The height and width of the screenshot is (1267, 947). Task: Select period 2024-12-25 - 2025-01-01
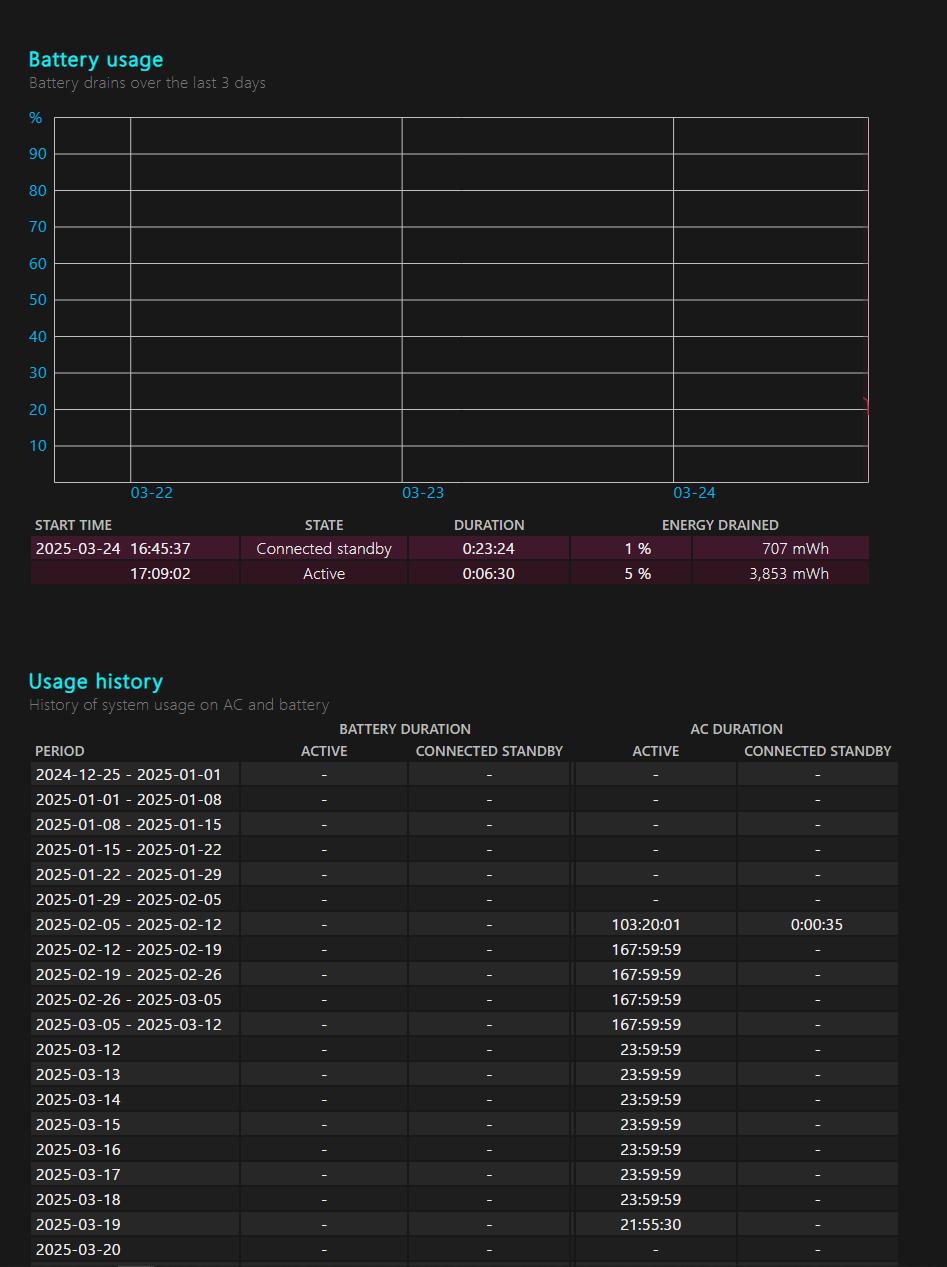point(129,775)
